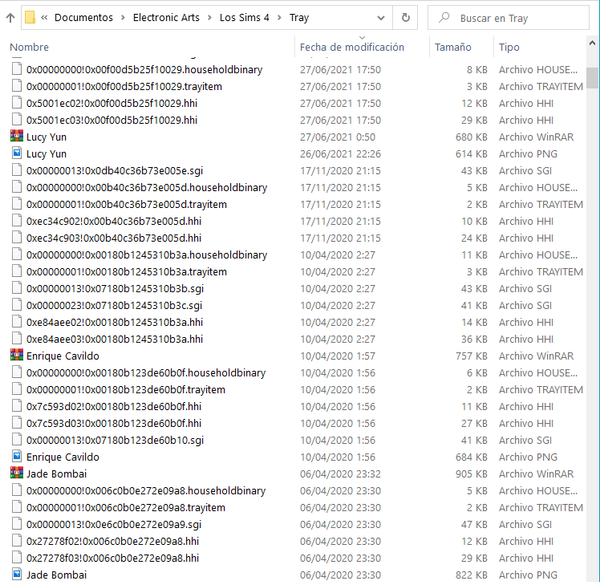Open the address bar history dropdown
The image size is (600, 582).
pos(381,18)
